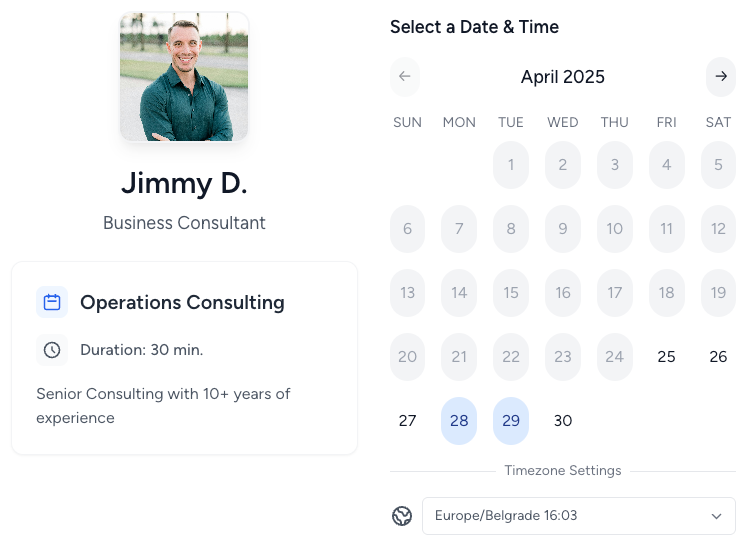Click the Operations Consulting heading
Image resolution: width=755 pixels, height=546 pixels.
tap(182, 302)
